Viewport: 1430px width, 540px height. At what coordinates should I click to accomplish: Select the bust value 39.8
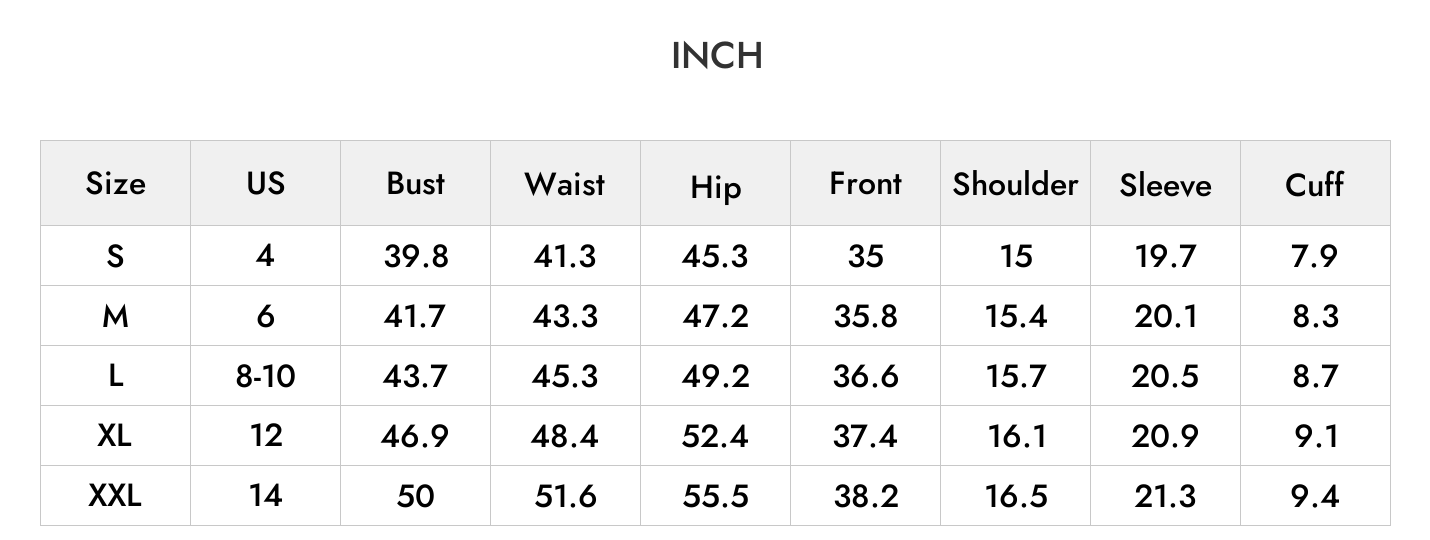coord(415,256)
